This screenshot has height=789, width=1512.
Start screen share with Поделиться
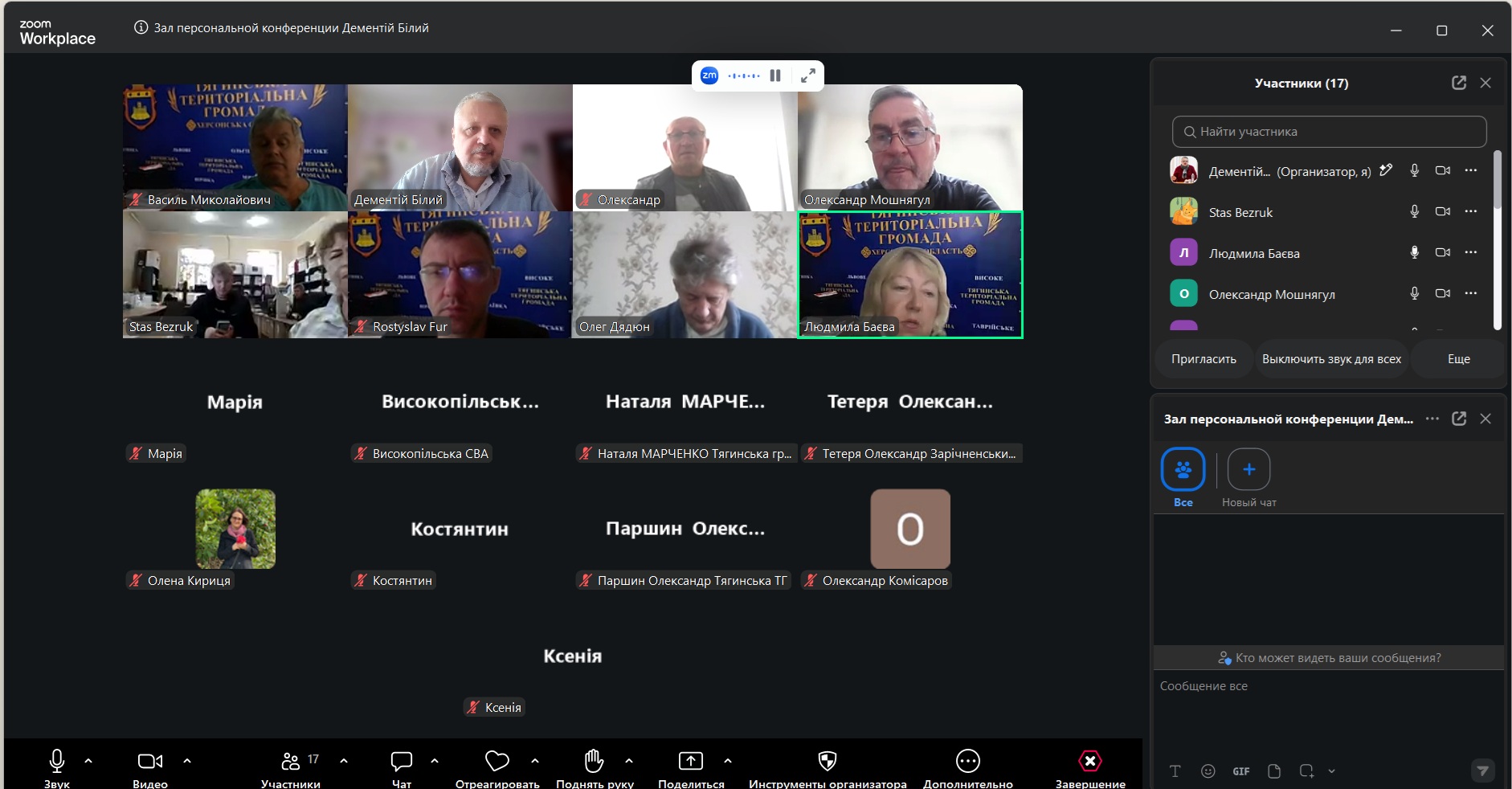pos(691,767)
